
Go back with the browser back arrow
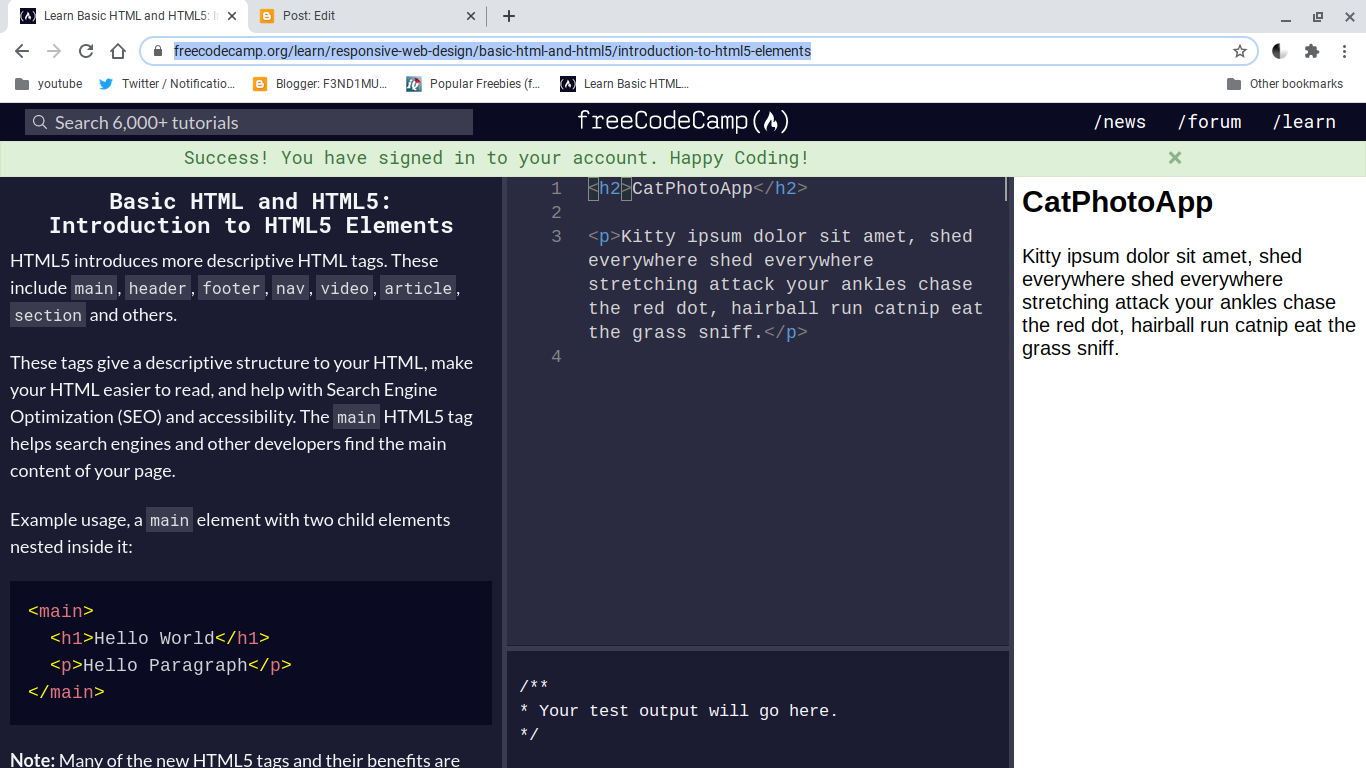[x=22, y=51]
